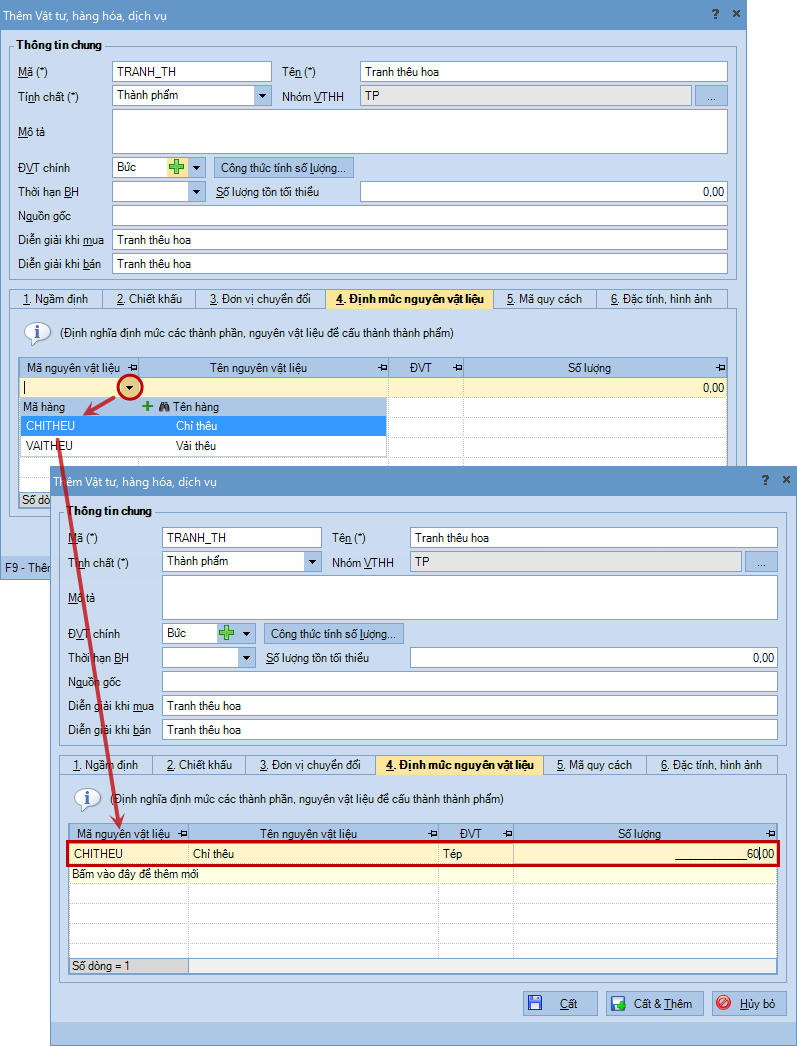Open Tính chất dropdown in the upper dialog
Image resolution: width=797 pixels, height=1046 pixels.
coord(263,96)
